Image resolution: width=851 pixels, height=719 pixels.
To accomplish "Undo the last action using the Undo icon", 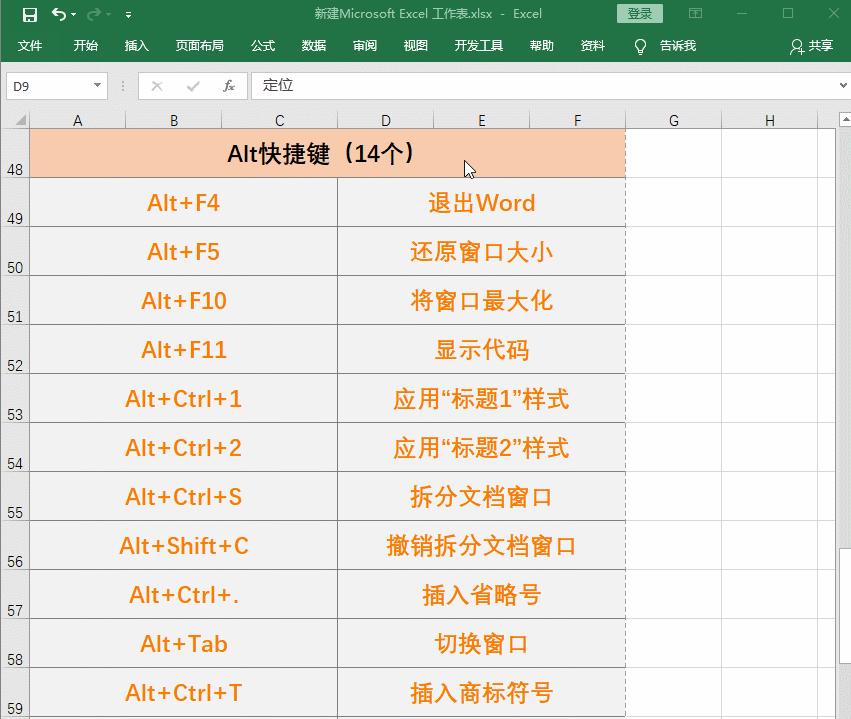I will pyautogui.click(x=58, y=13).
